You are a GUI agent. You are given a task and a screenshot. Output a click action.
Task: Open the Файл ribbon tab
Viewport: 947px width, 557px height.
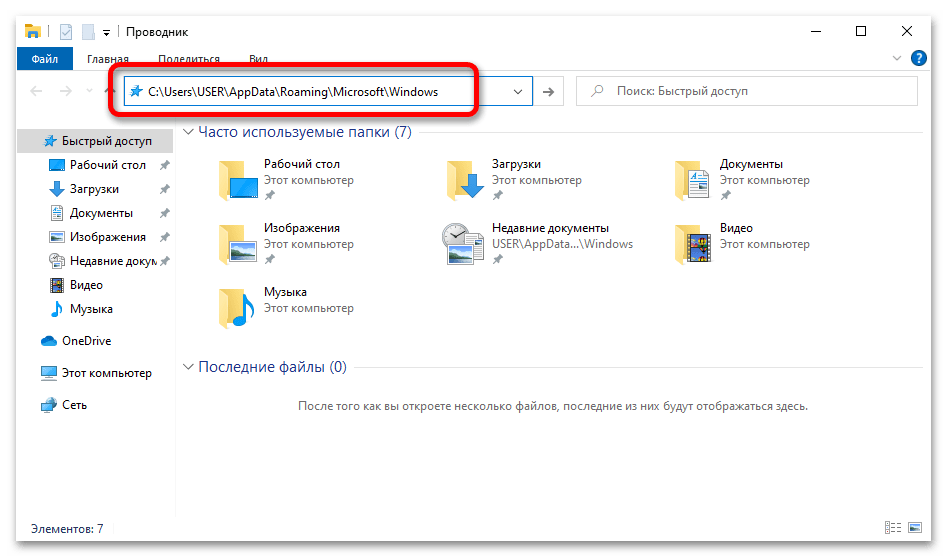pos(45,59)
